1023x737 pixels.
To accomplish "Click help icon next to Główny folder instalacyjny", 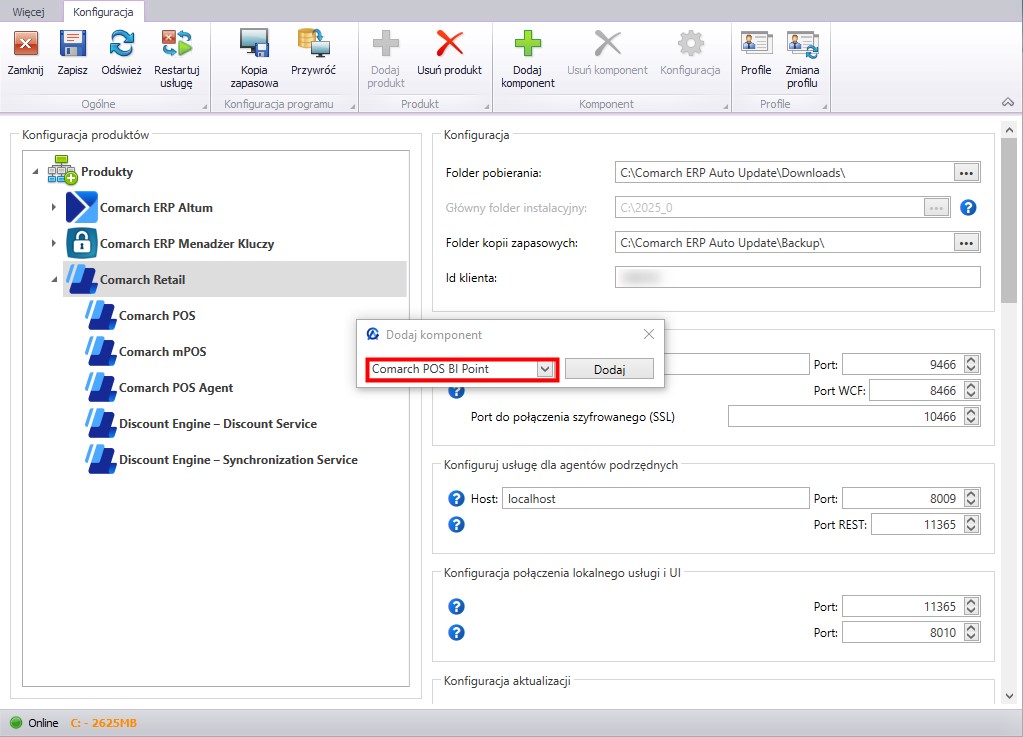I will point(968,207).
